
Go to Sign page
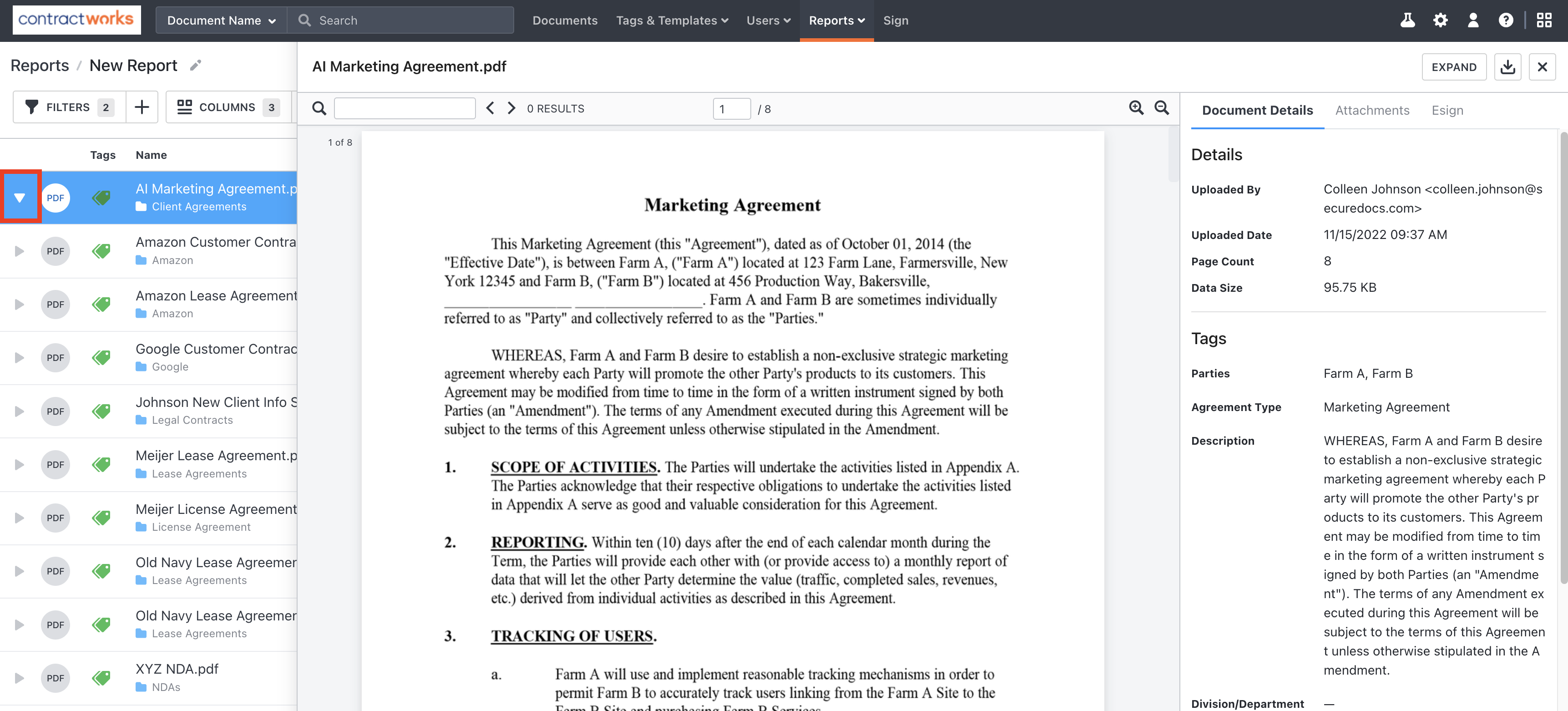pos(895,20)
